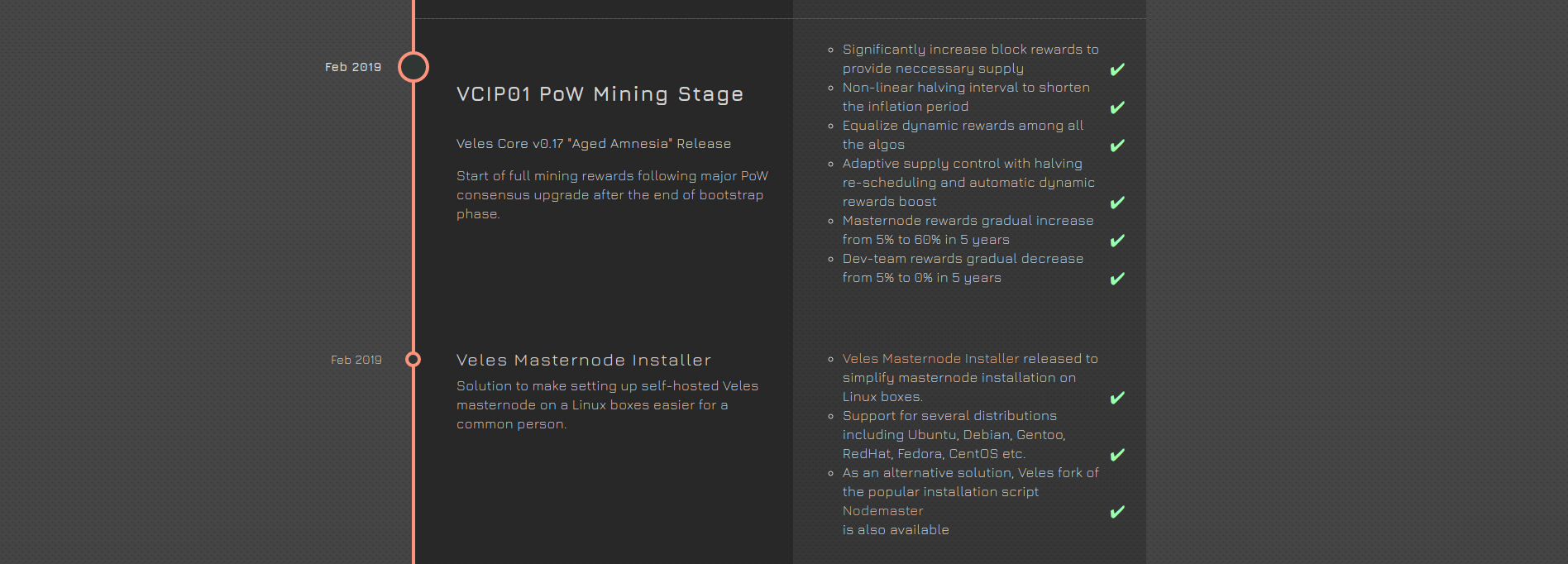This screenshot has height=564, width=1568.
Task: Select the small Feb 2019 timeline marker
Action: click(414, 360)
